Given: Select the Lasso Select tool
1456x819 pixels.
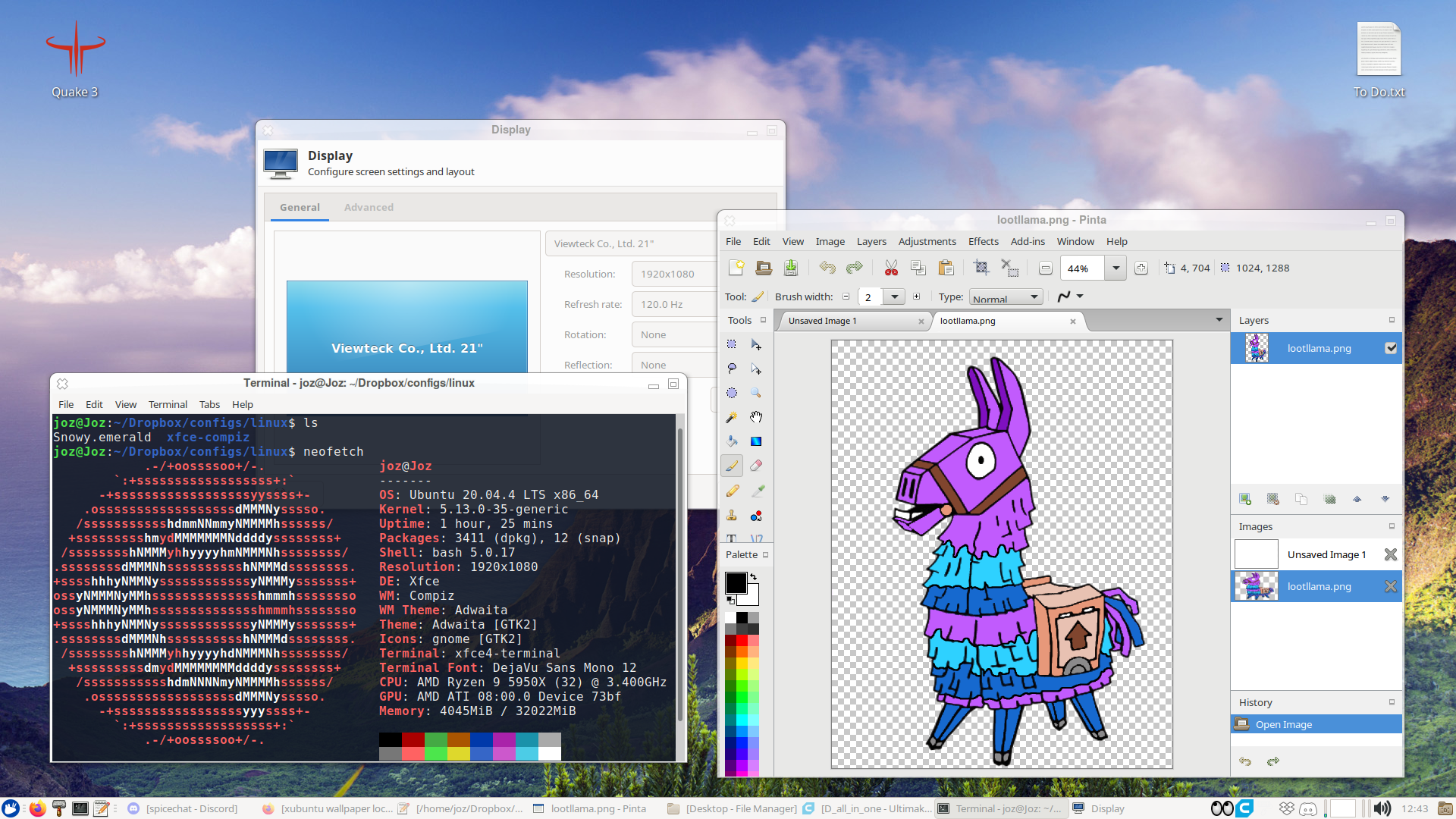Looking at the screenshot, I should tap(732, 369).
